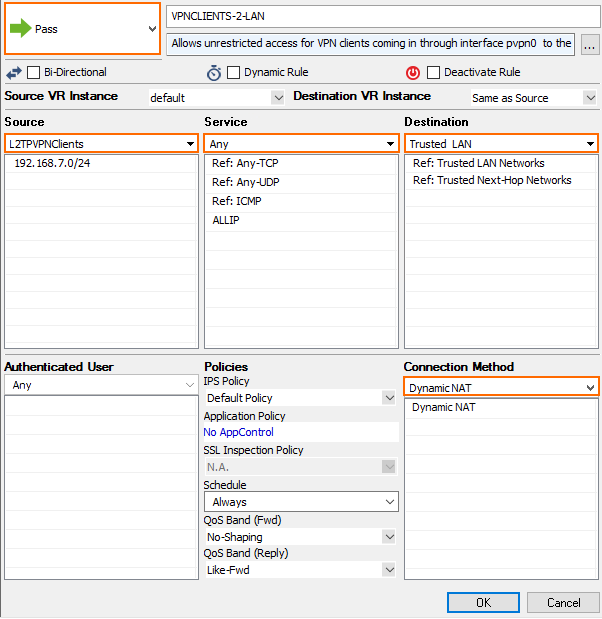Click the Dynamic Rule stopwatch icon
Screen dimensions: 602x619
click(214, 73)
